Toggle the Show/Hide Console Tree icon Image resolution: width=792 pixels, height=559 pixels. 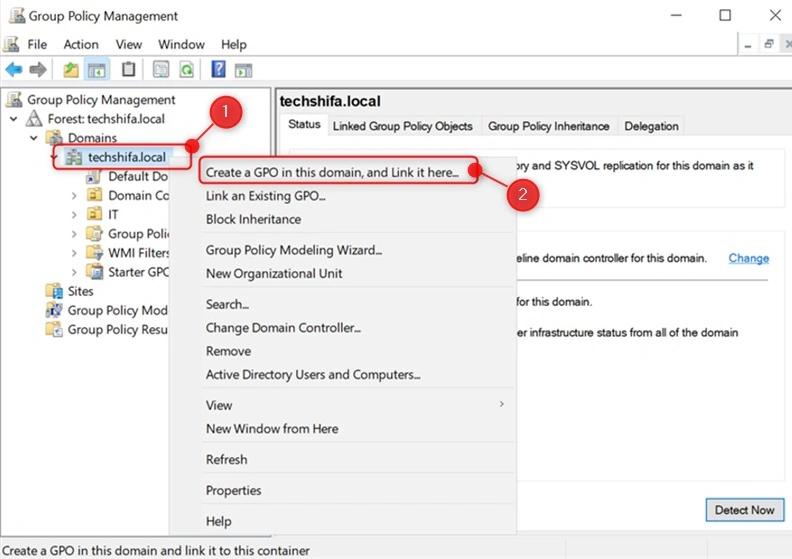click(x=96, y=70)
